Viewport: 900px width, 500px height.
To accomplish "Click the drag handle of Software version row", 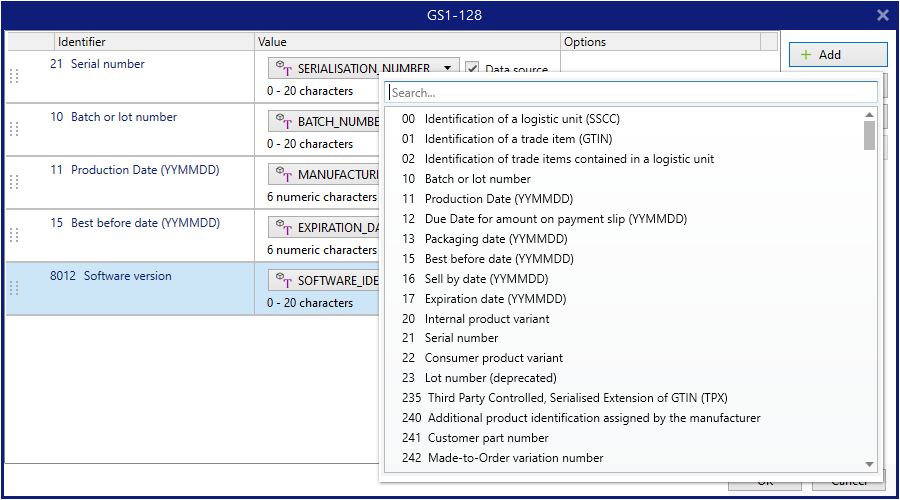I will point(14,288).
